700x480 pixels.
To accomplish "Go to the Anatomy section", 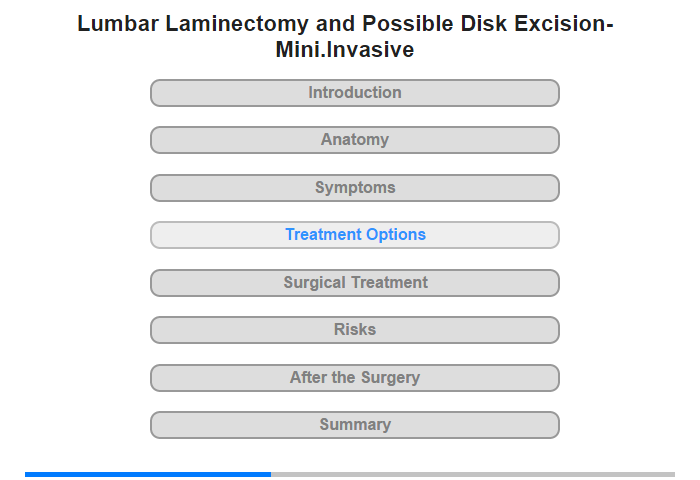I will [x=354, y=140].
